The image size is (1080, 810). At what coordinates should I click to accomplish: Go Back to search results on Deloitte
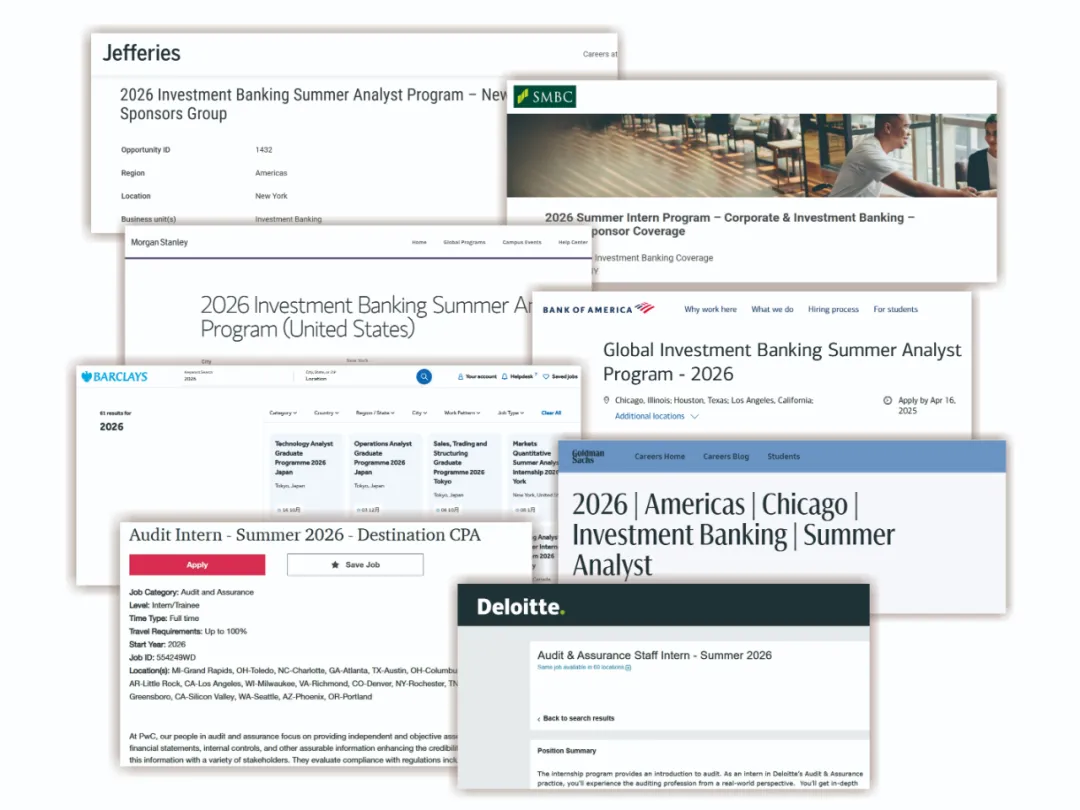tap(576, 718)
